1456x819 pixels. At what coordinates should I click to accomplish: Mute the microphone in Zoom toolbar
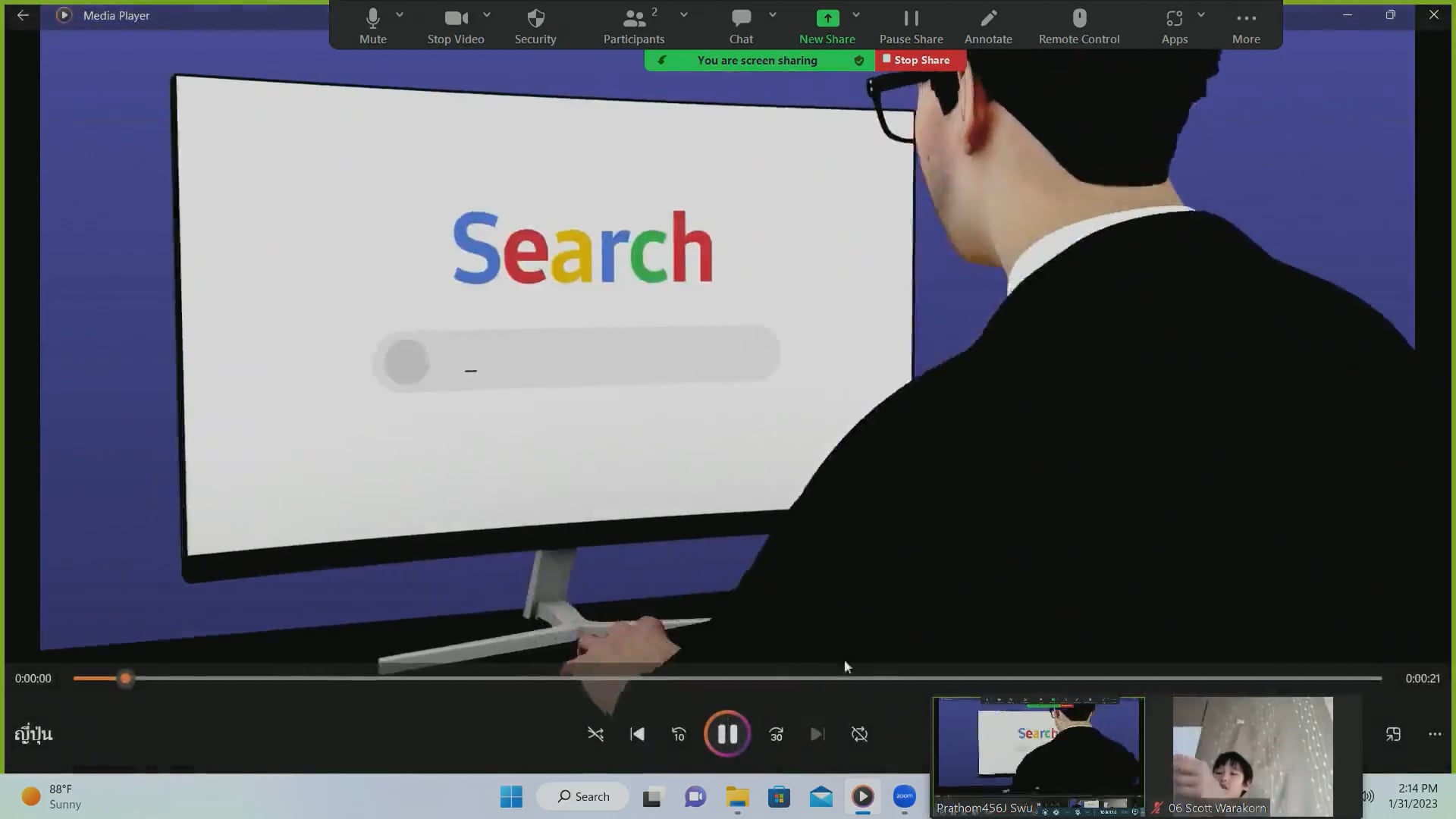pos(372,27)
